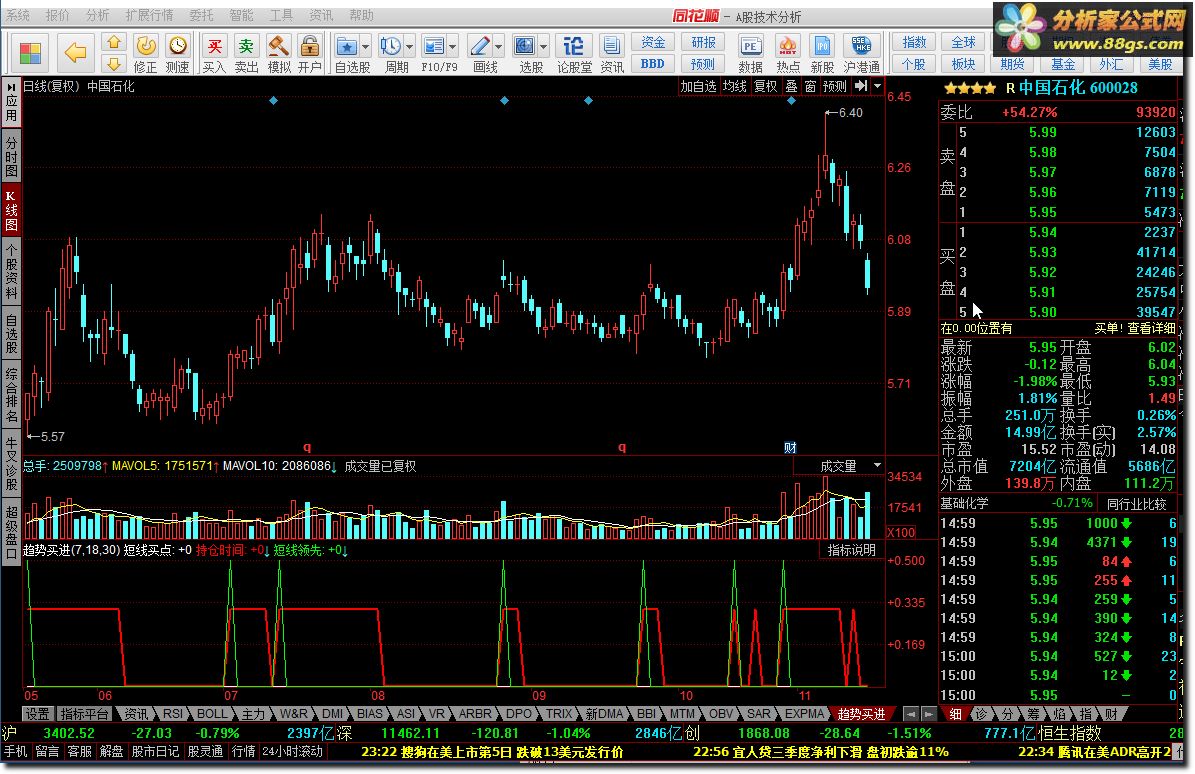Toggle 复权 price adjustment
Image resolution: width=1195 pixels, height=774 pixels.
tap(766, 86)
